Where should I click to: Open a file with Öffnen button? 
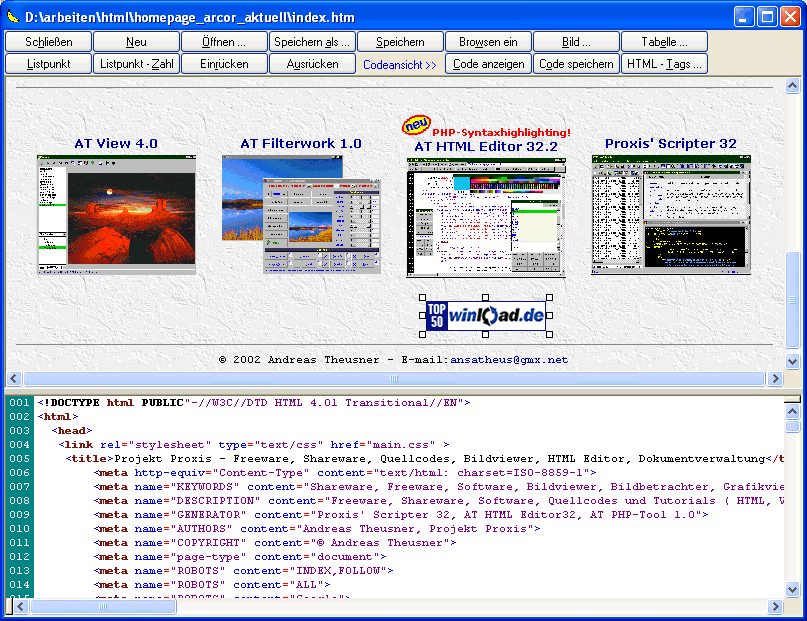coord(224,42)
